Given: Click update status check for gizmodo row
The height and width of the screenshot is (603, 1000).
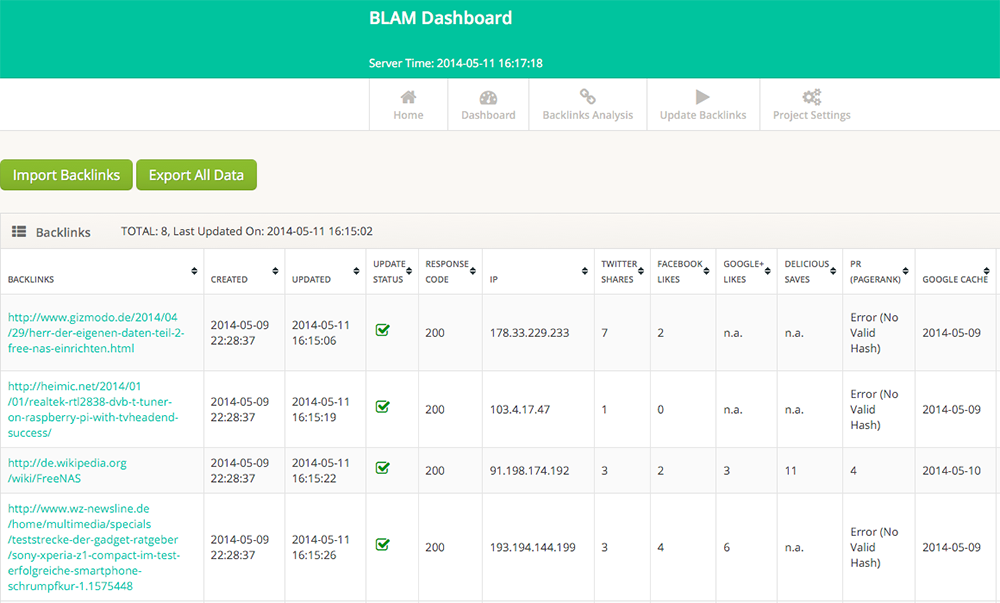Looking at the screenshot, I should pos(383,330).
